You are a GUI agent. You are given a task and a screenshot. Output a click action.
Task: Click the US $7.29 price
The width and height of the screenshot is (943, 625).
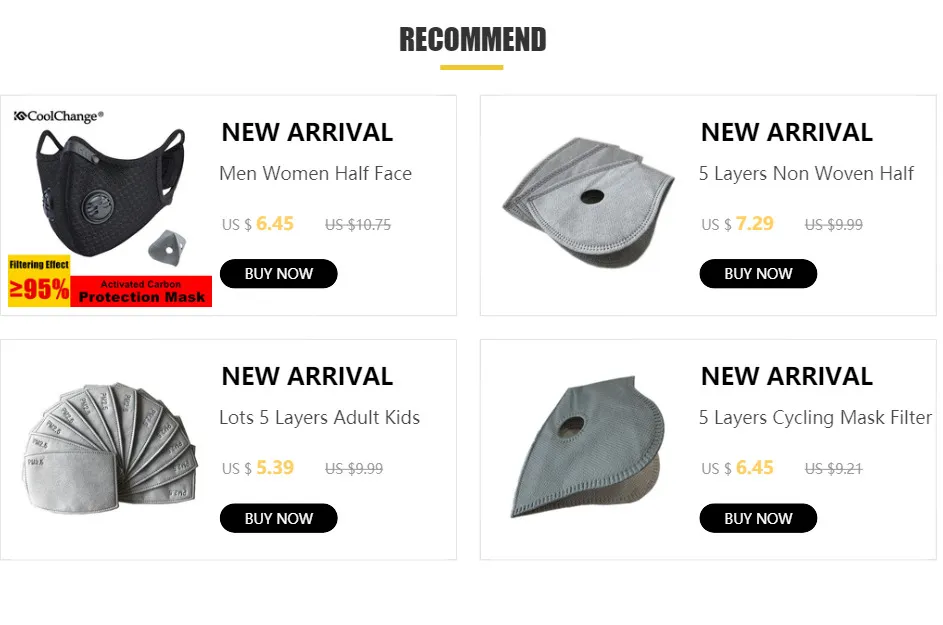(737, 224)
